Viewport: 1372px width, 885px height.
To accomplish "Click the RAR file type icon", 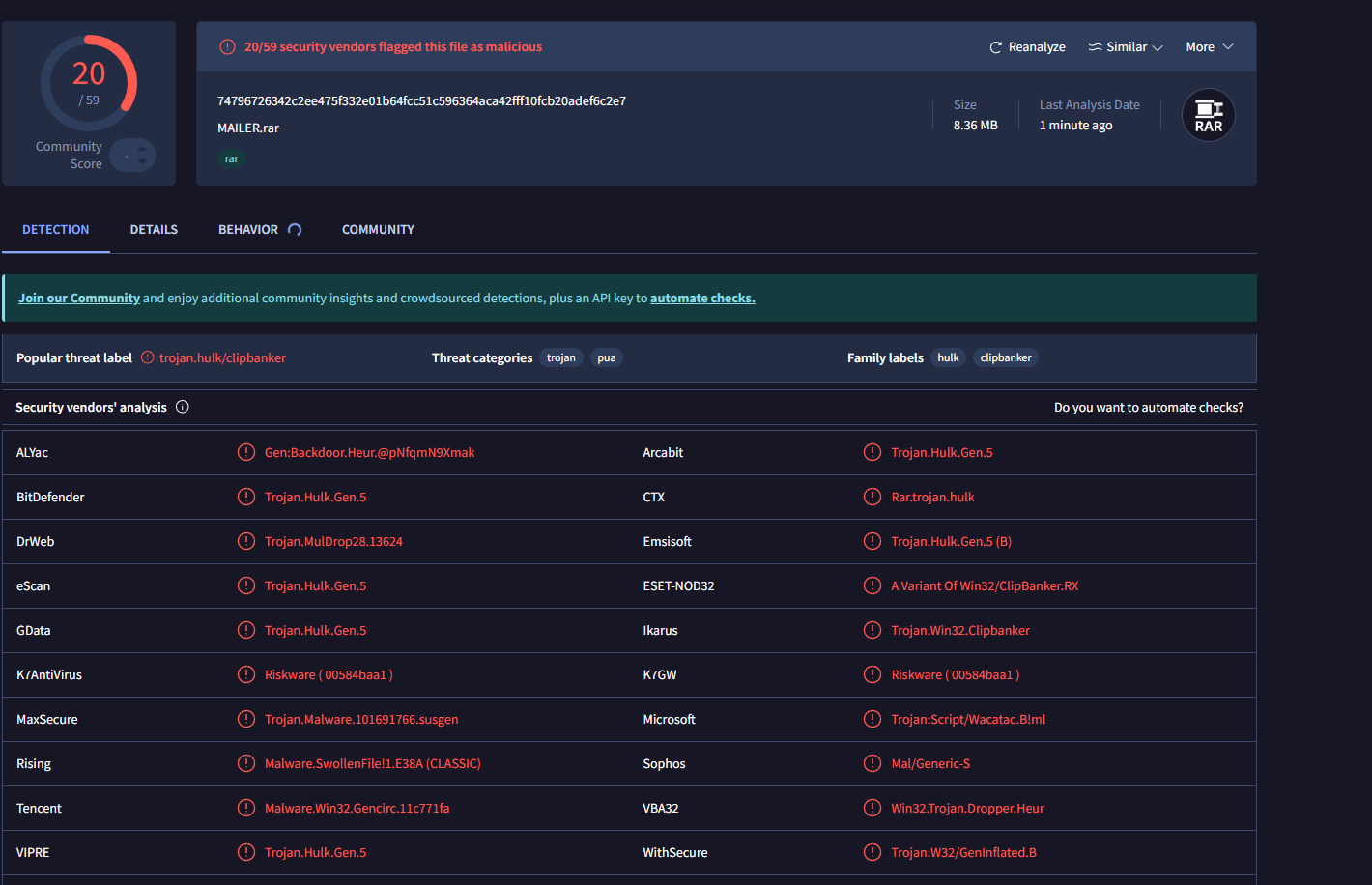I will click(1209, 115).
